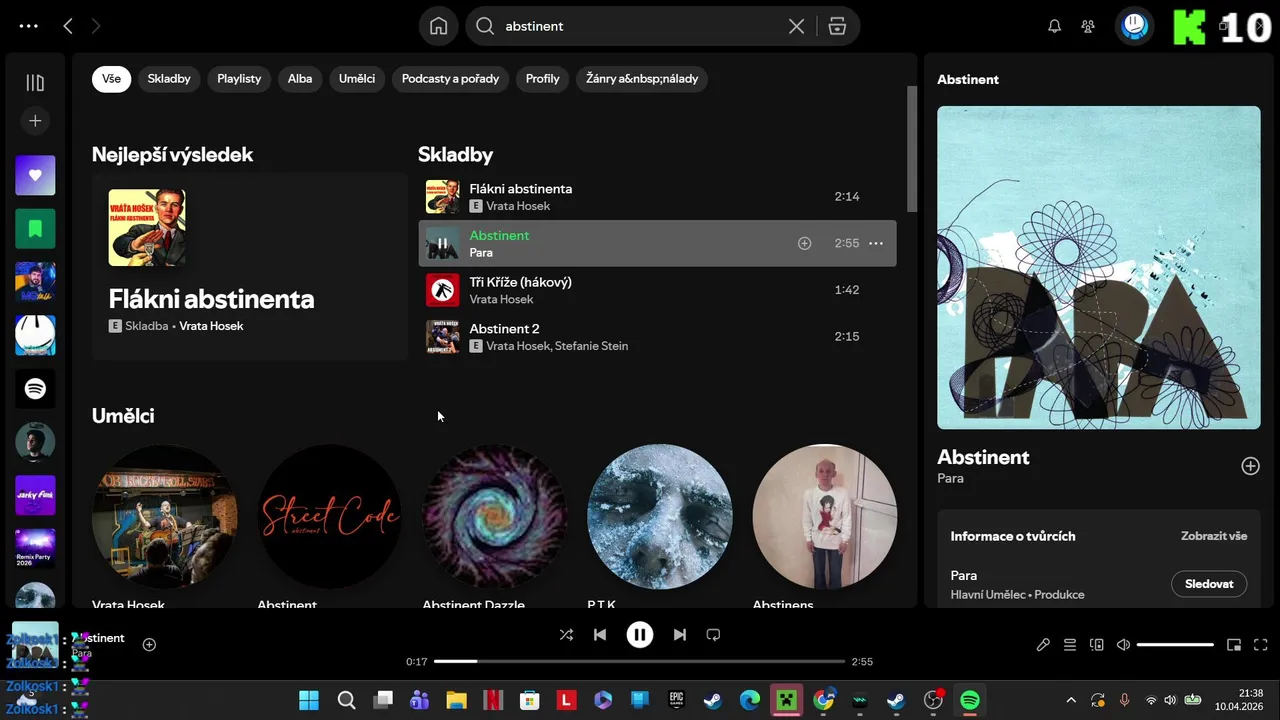Select the Alba filter chip
1280x720 pixels.
(300, 79)
